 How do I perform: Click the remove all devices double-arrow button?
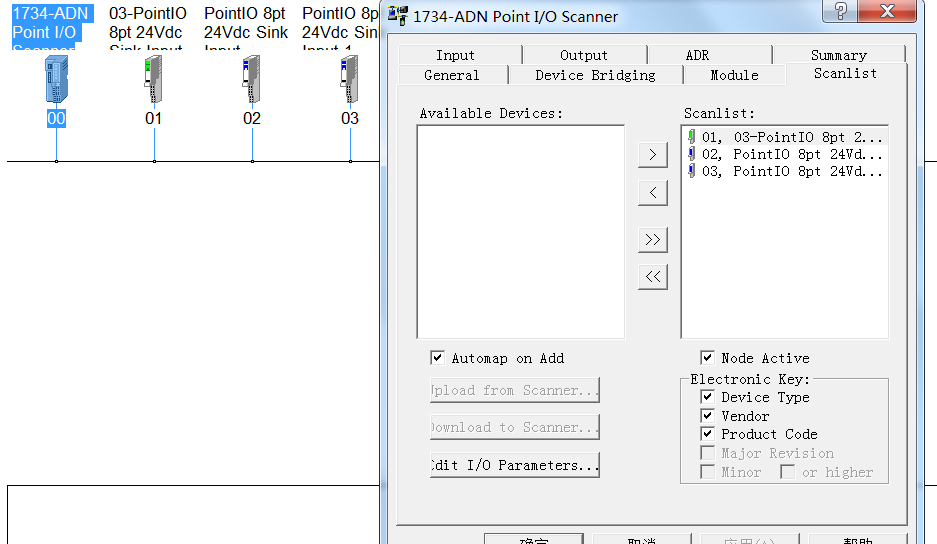click(652, 277)
